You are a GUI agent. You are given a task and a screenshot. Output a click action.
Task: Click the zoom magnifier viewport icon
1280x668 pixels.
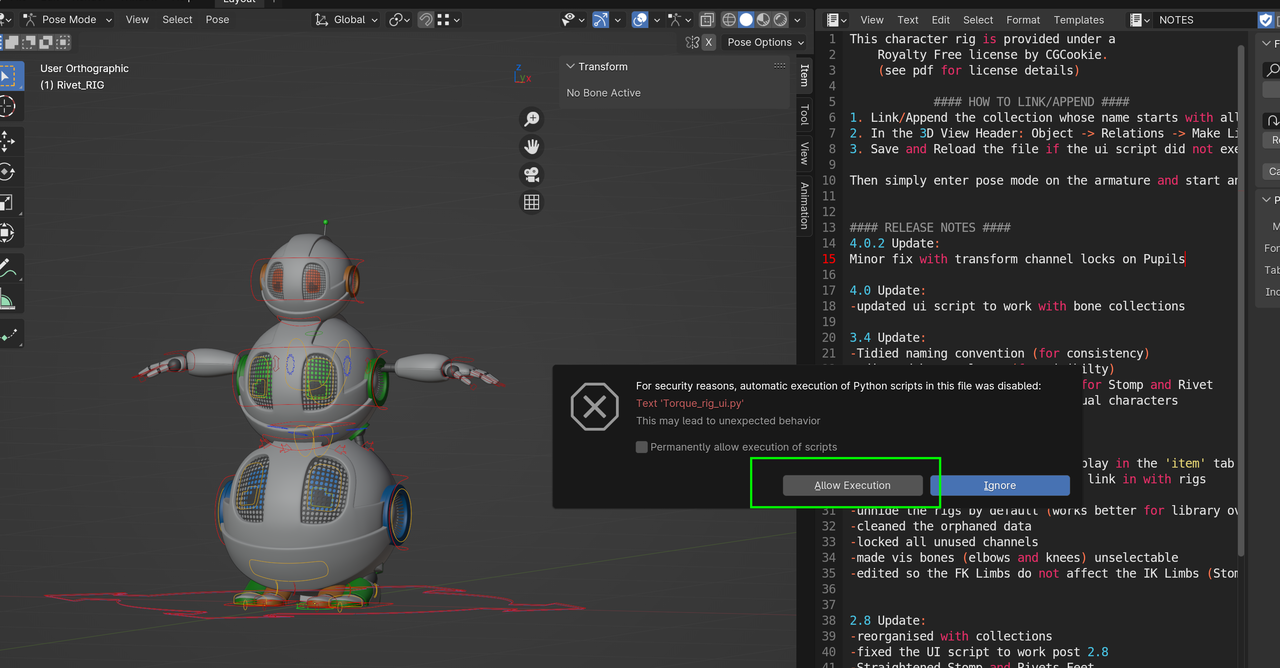(x=532, y=119)
